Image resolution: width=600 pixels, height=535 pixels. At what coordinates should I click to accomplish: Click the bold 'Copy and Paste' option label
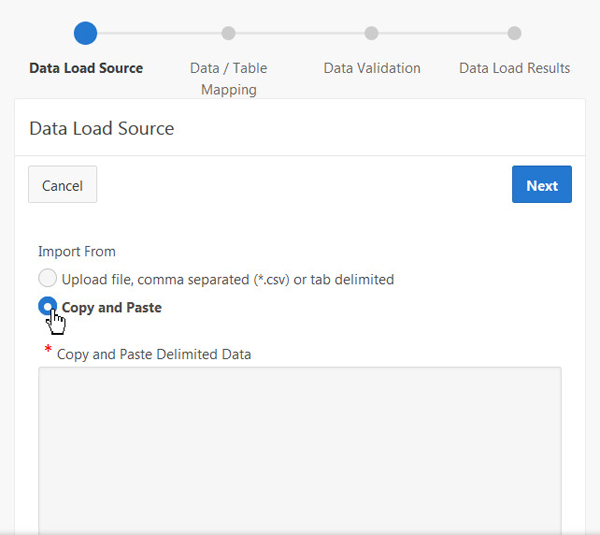[112, 307]
